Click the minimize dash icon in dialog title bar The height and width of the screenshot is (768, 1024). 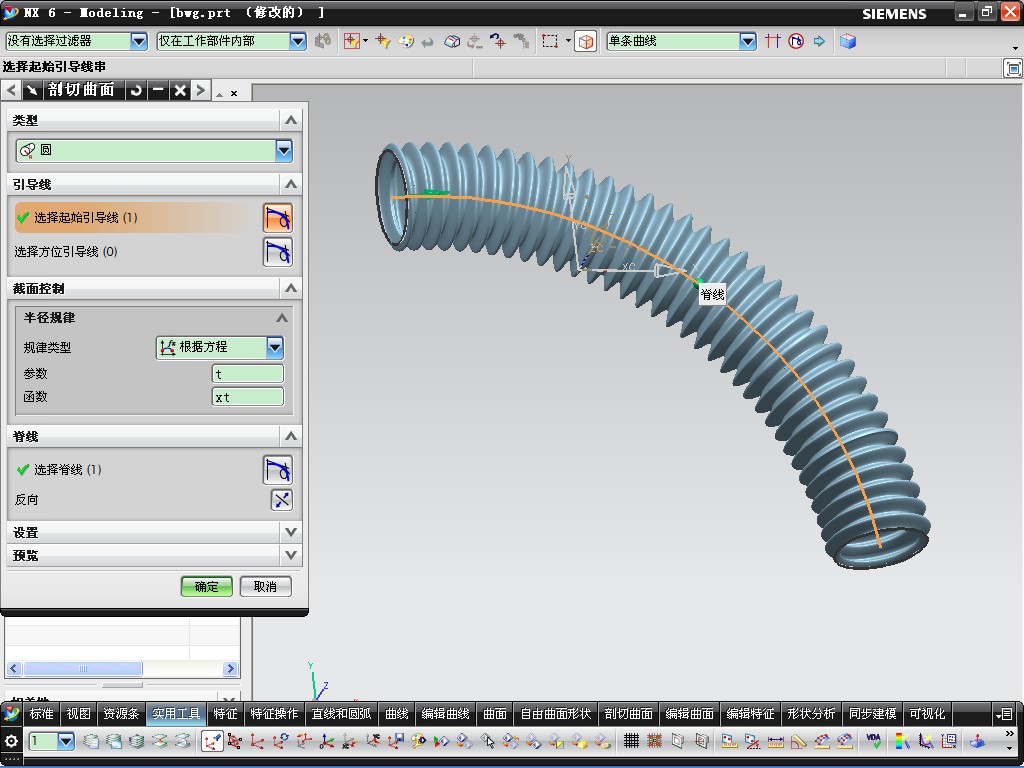[x=157, y=90]
